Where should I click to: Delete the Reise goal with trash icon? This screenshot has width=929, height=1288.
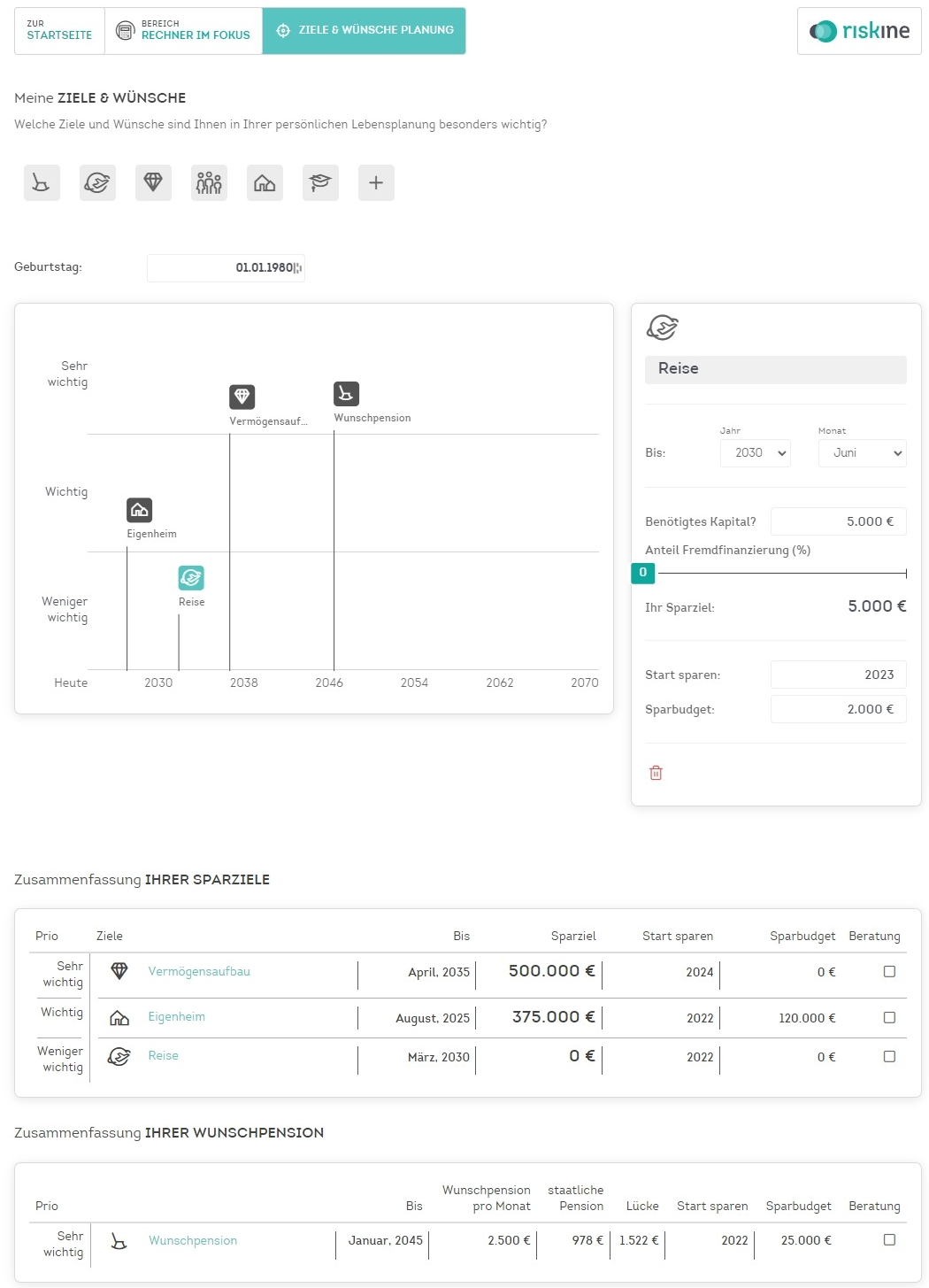656,773
